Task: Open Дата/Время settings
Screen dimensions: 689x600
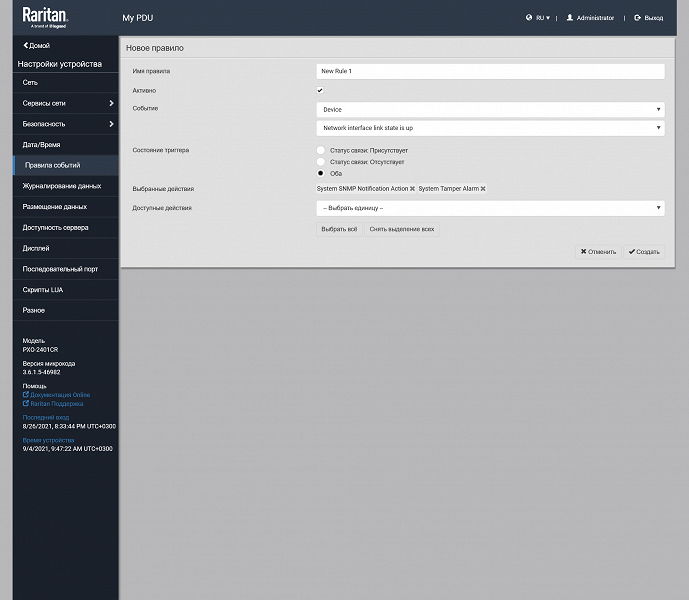Action: (x=66, y=145)
